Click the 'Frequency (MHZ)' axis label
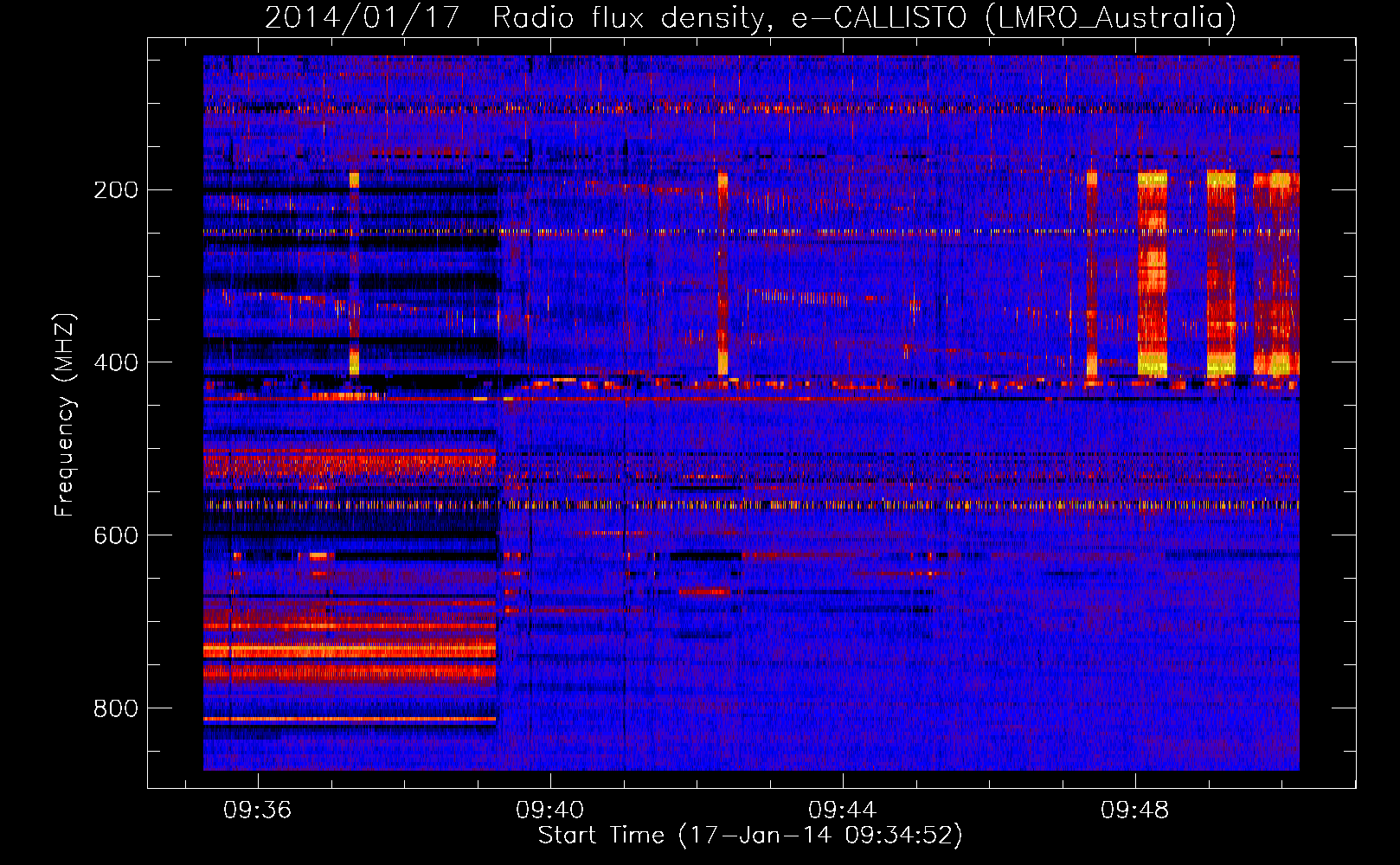 [65, 415]
